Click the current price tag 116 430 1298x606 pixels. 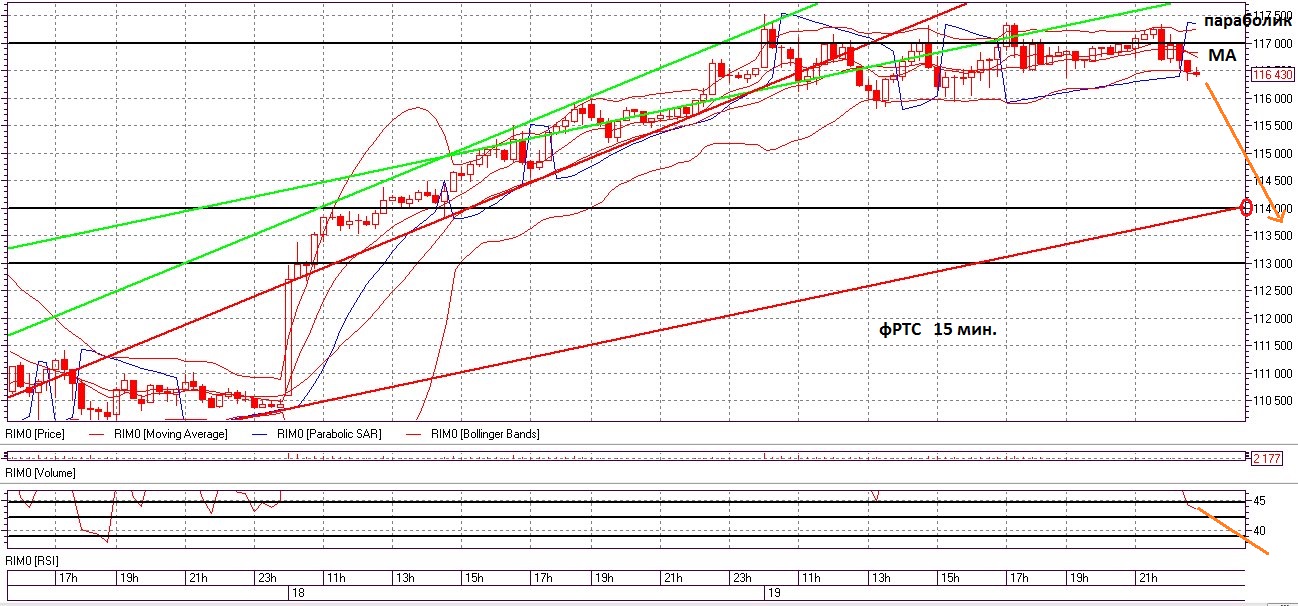[1274, 74]
